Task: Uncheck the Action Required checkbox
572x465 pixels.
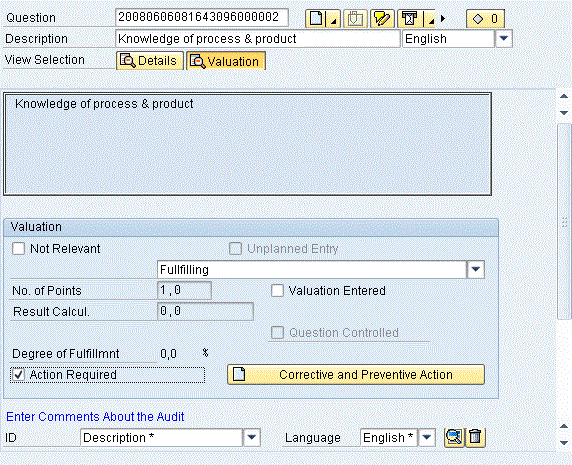Action: [x=18, y=375]
